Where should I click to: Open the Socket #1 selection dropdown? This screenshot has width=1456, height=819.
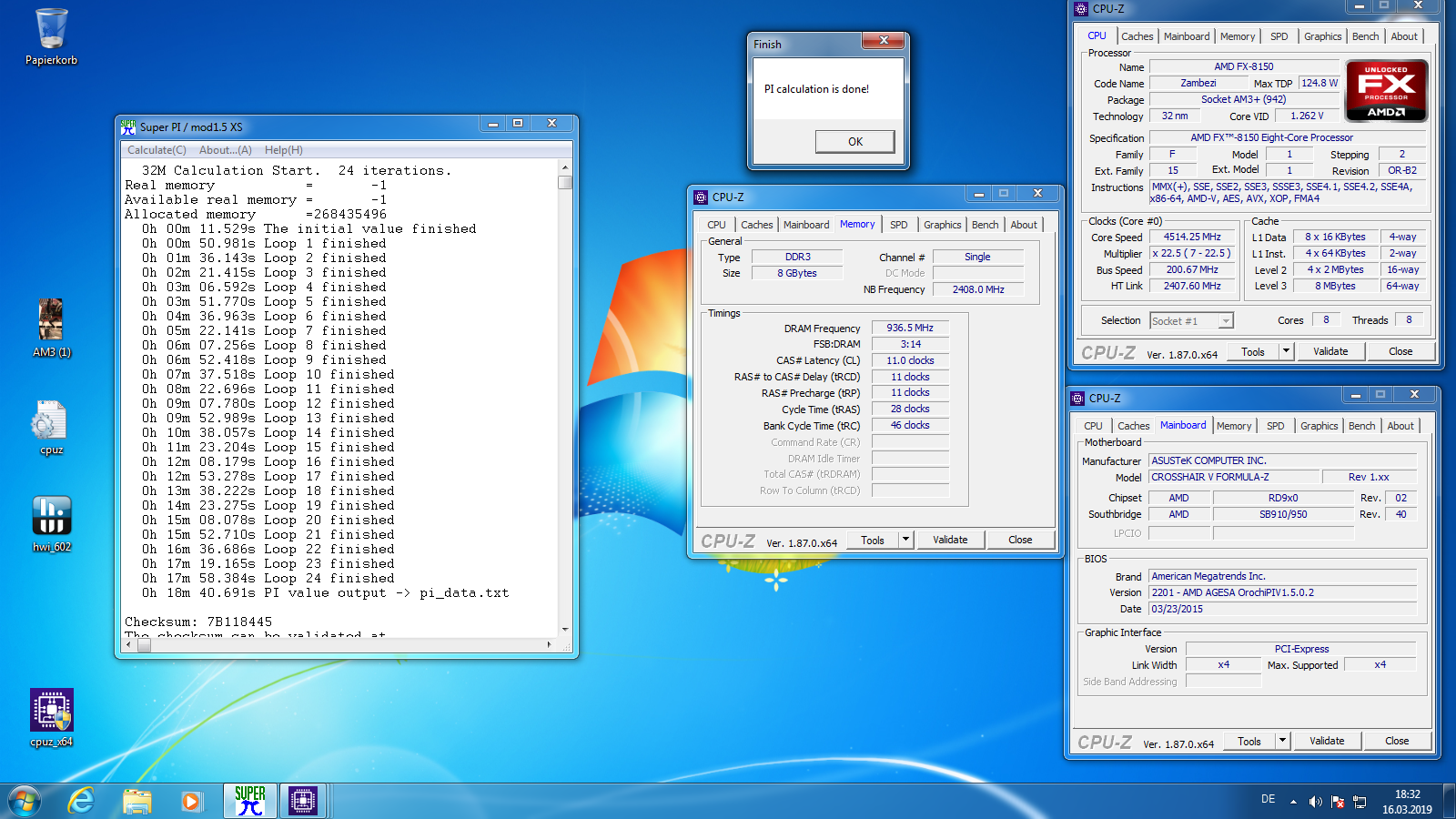(1191, 321)
